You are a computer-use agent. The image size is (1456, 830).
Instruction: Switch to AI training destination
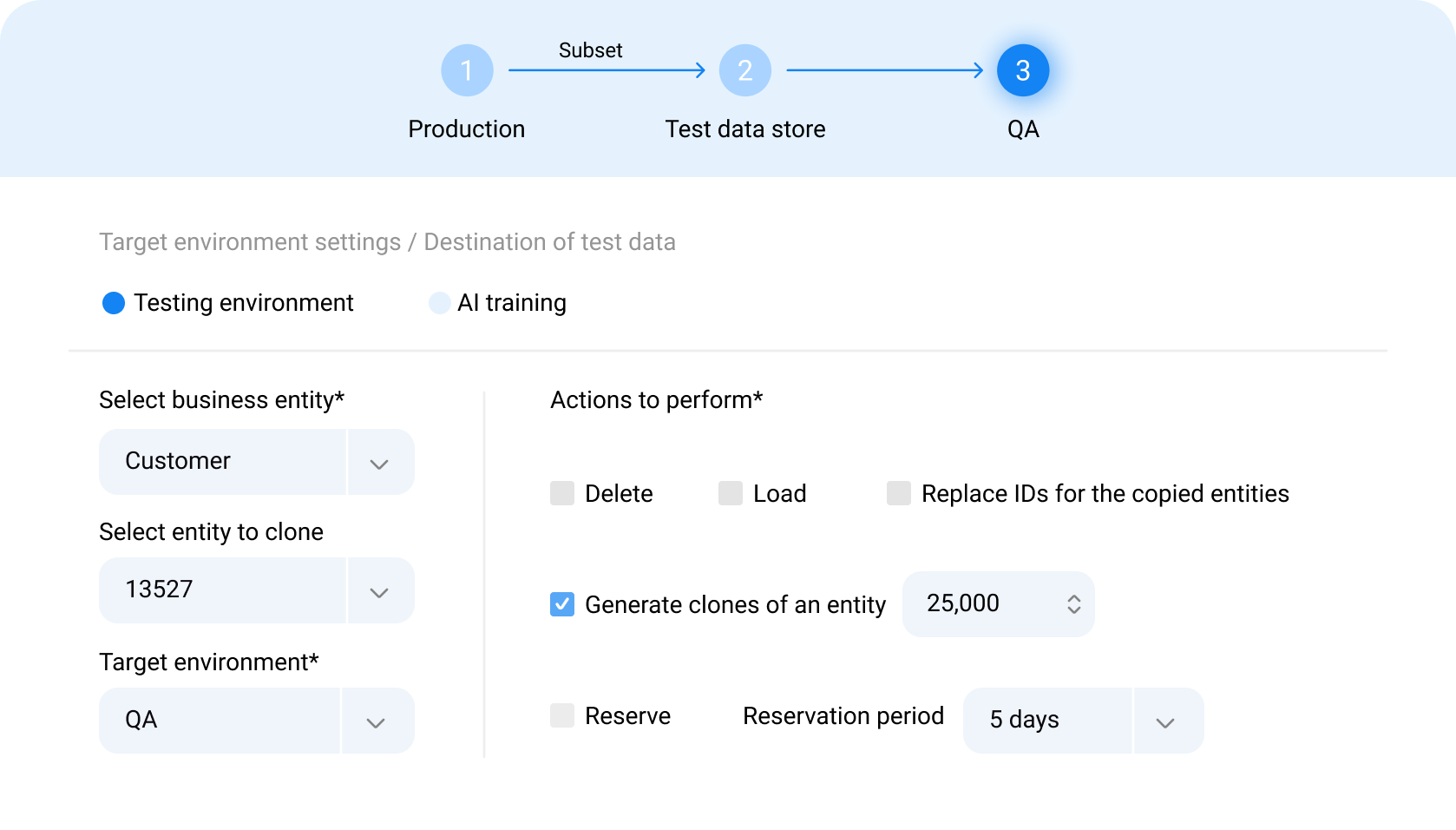440,303
